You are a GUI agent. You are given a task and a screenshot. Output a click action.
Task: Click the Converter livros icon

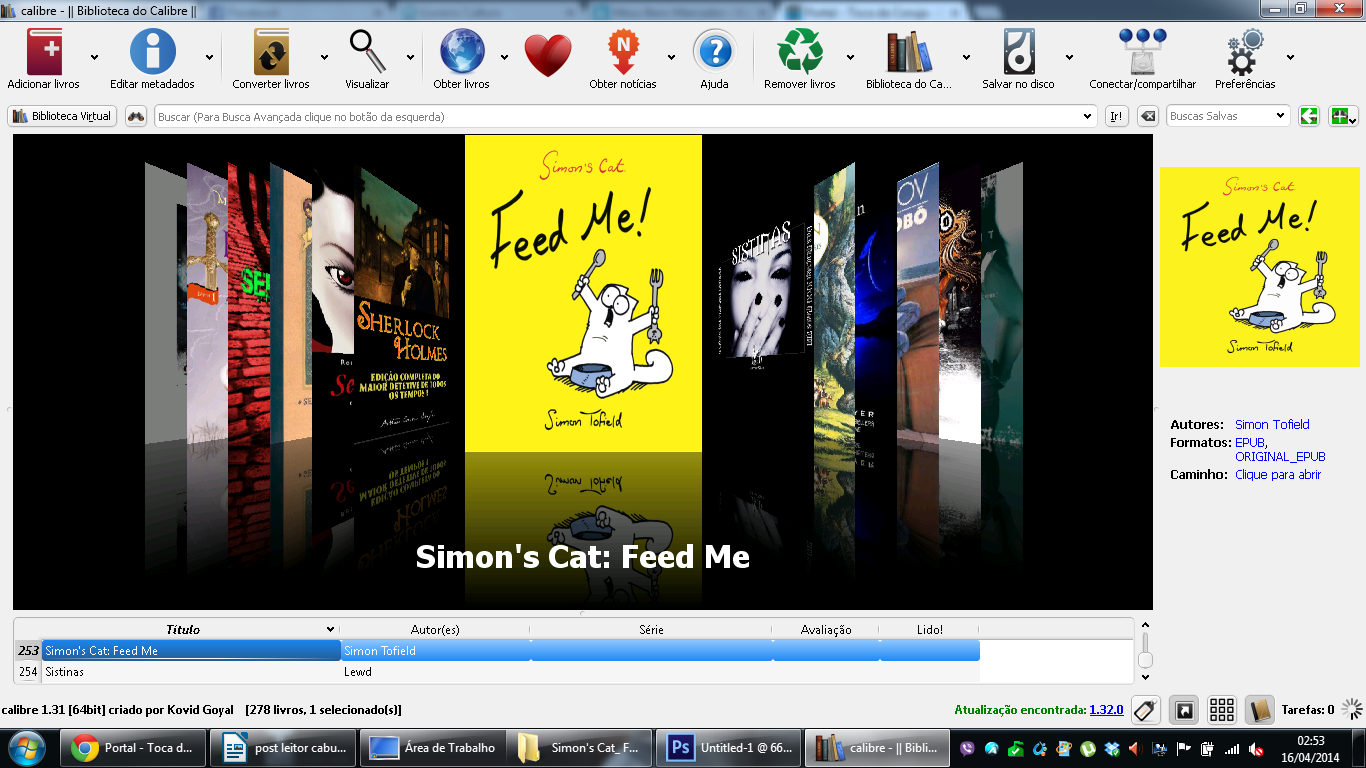point(271,52)
